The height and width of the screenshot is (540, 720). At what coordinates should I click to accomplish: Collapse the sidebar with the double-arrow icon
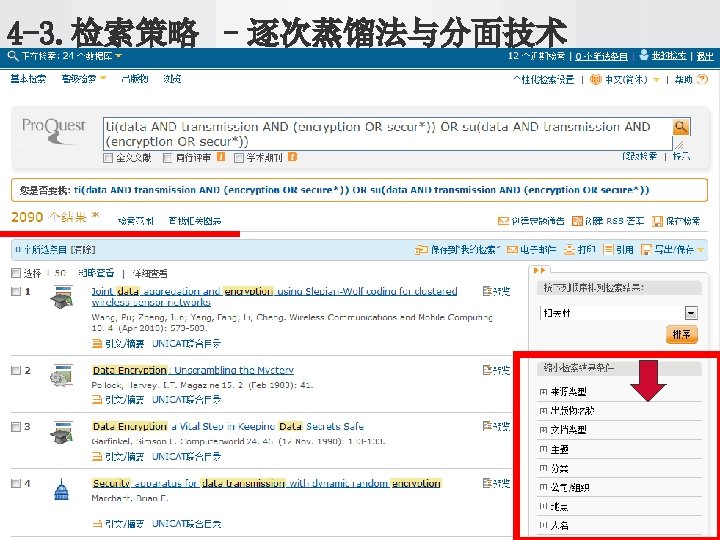pos(539,270)
